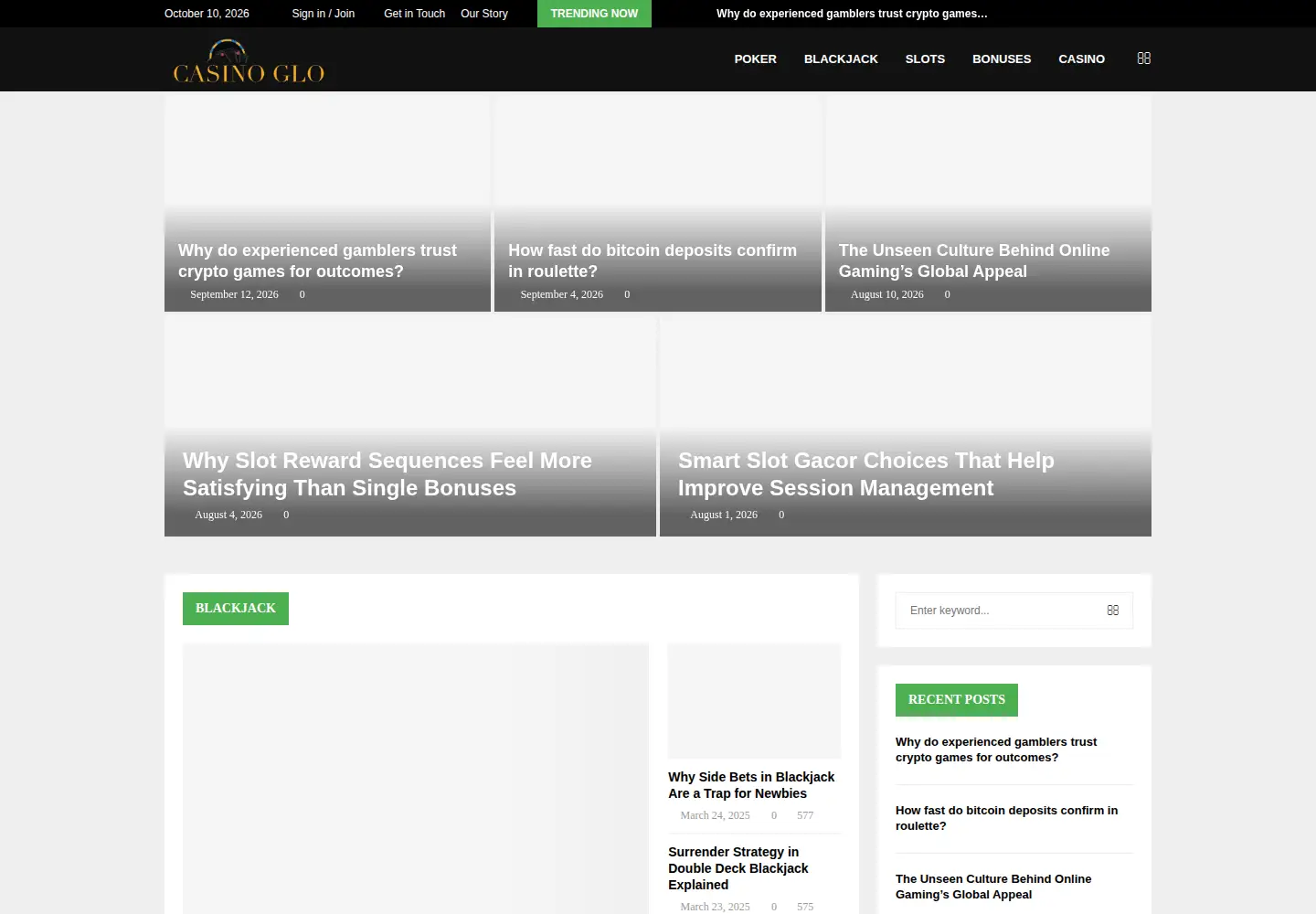Open the POKER menu

[755, 59]
